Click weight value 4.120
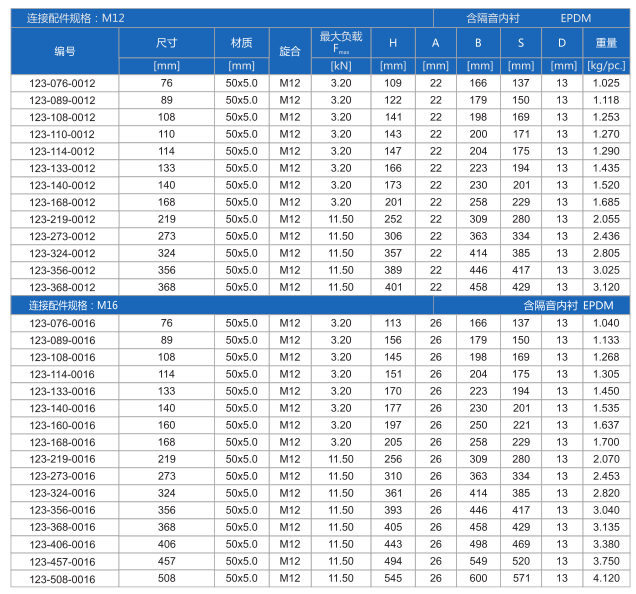636x594 pixels. (606, 578)
